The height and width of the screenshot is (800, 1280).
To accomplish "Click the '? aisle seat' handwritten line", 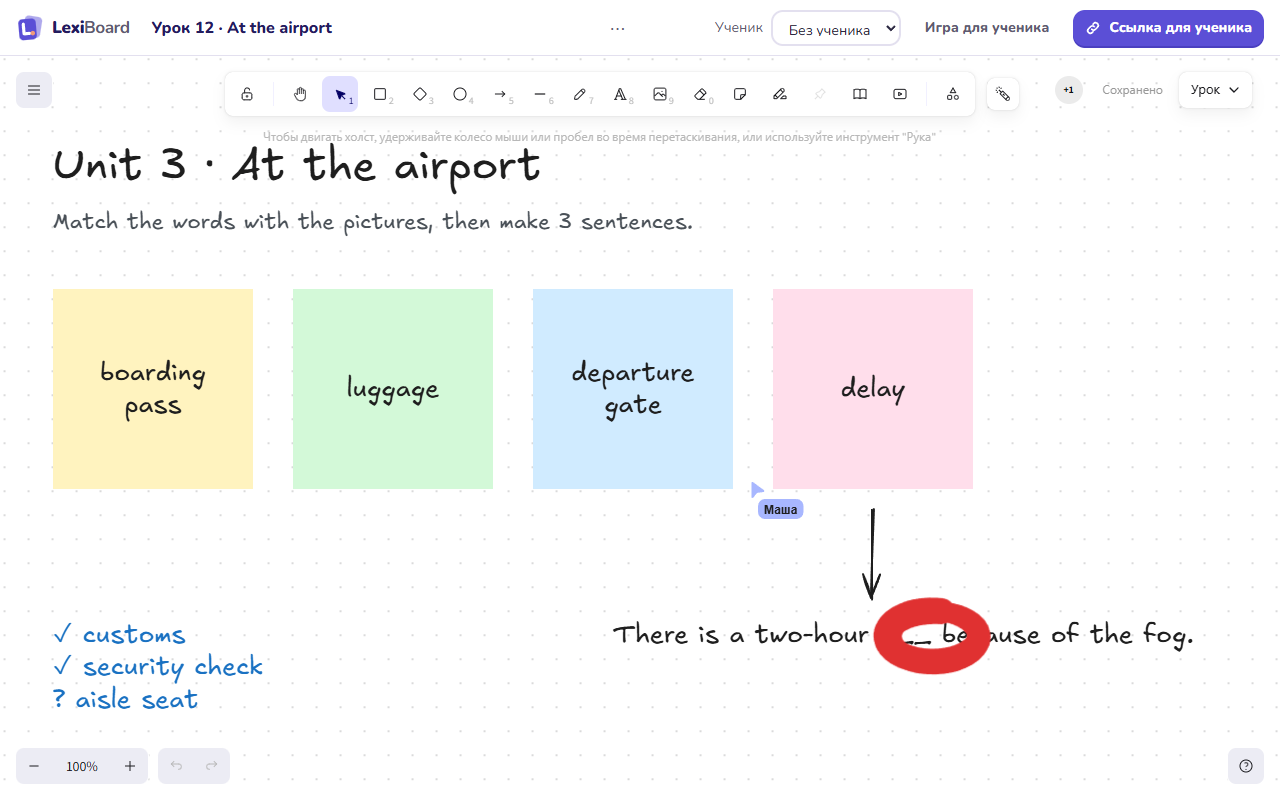I will pyautogui.click(x=125, y=699).
